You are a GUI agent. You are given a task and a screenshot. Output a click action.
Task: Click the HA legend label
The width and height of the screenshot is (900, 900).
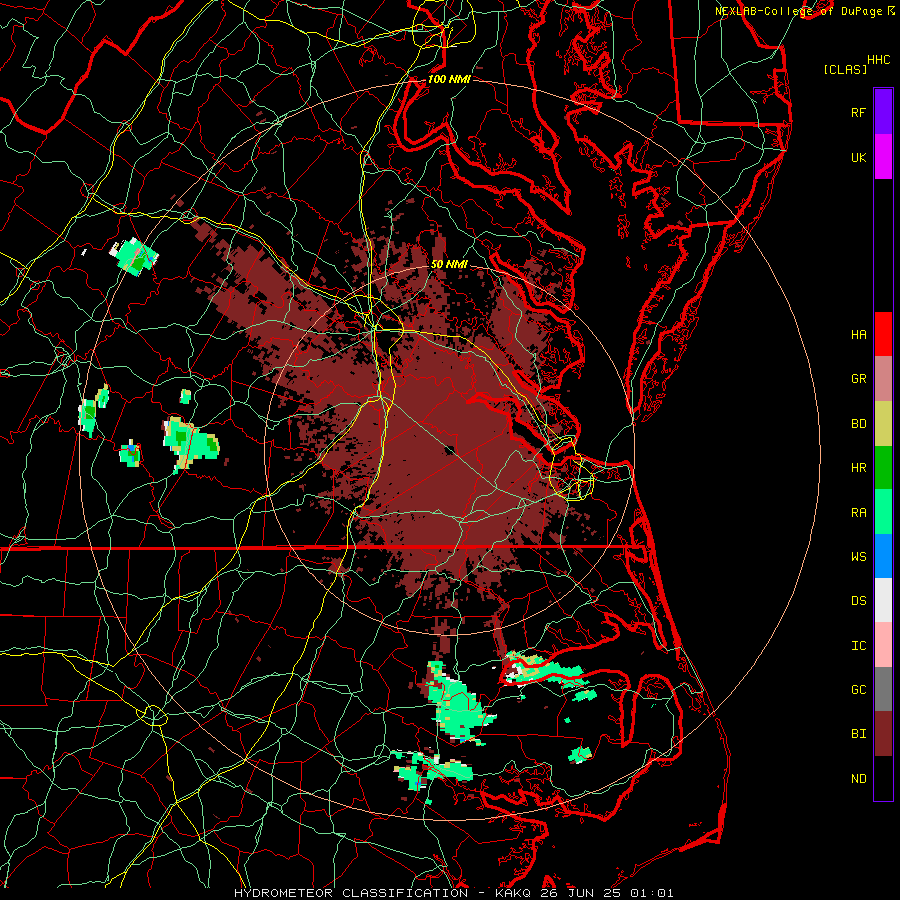tap(858, 334)
